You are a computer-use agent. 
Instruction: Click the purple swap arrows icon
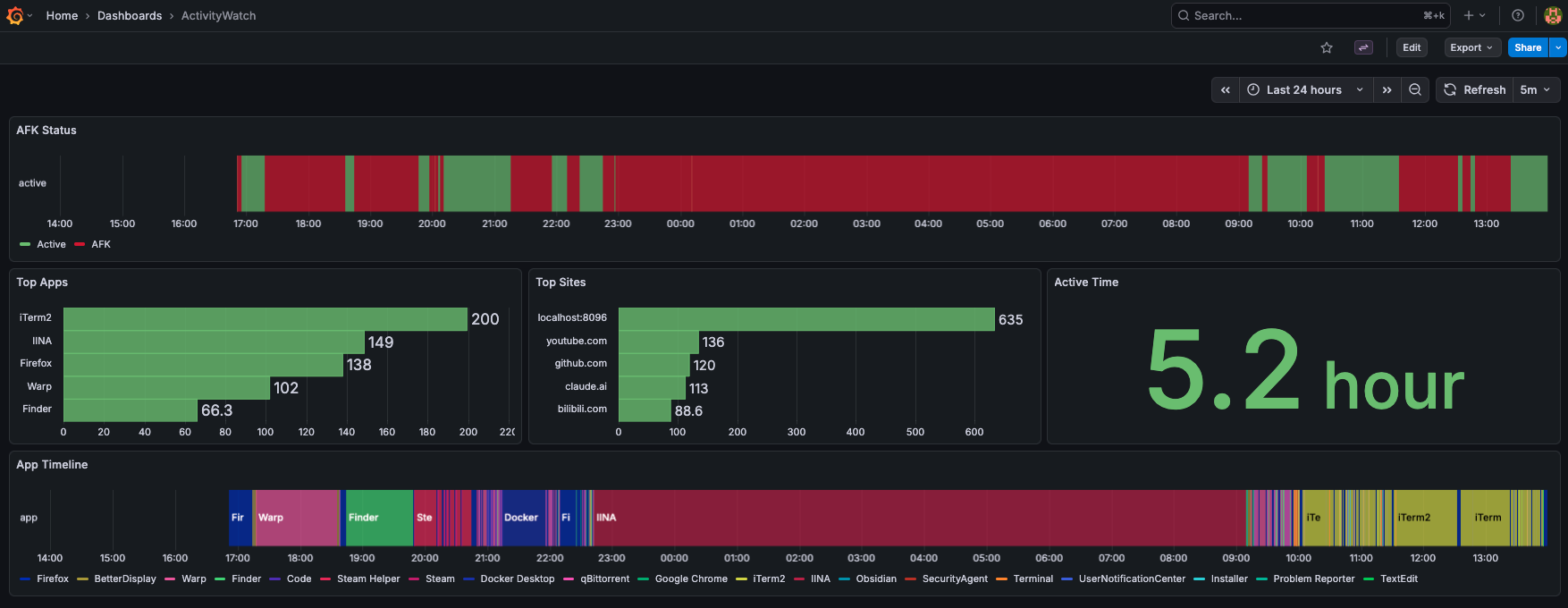click(1363, 48)
